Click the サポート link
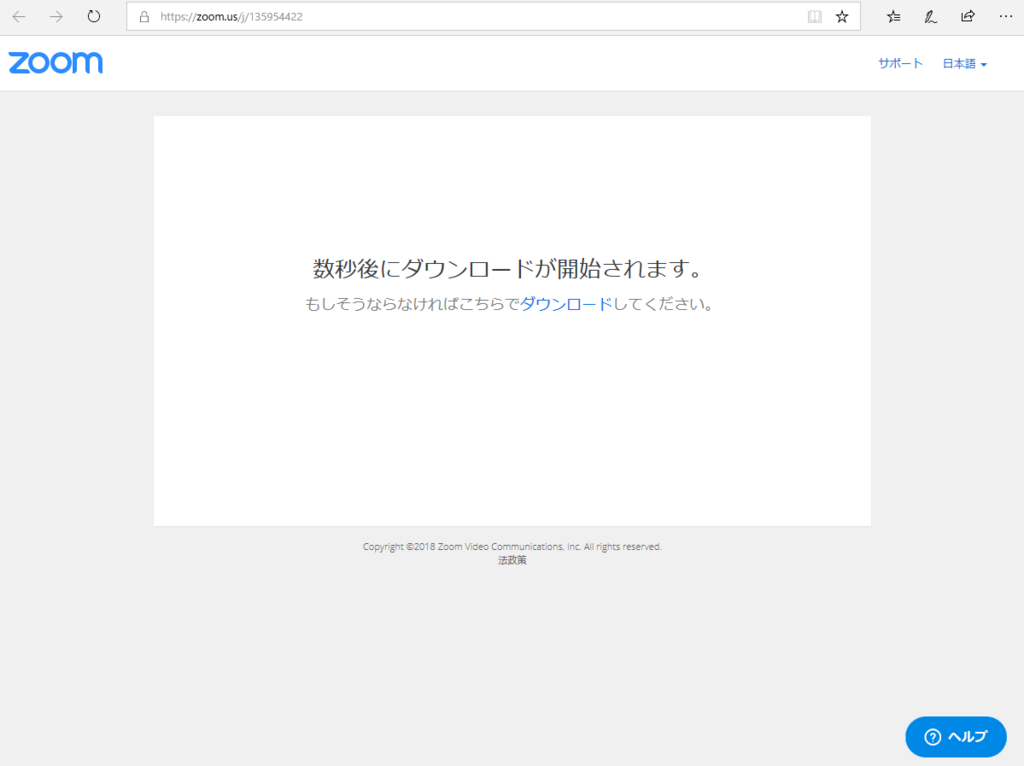The image size is (1024, 766). point(899,62)
